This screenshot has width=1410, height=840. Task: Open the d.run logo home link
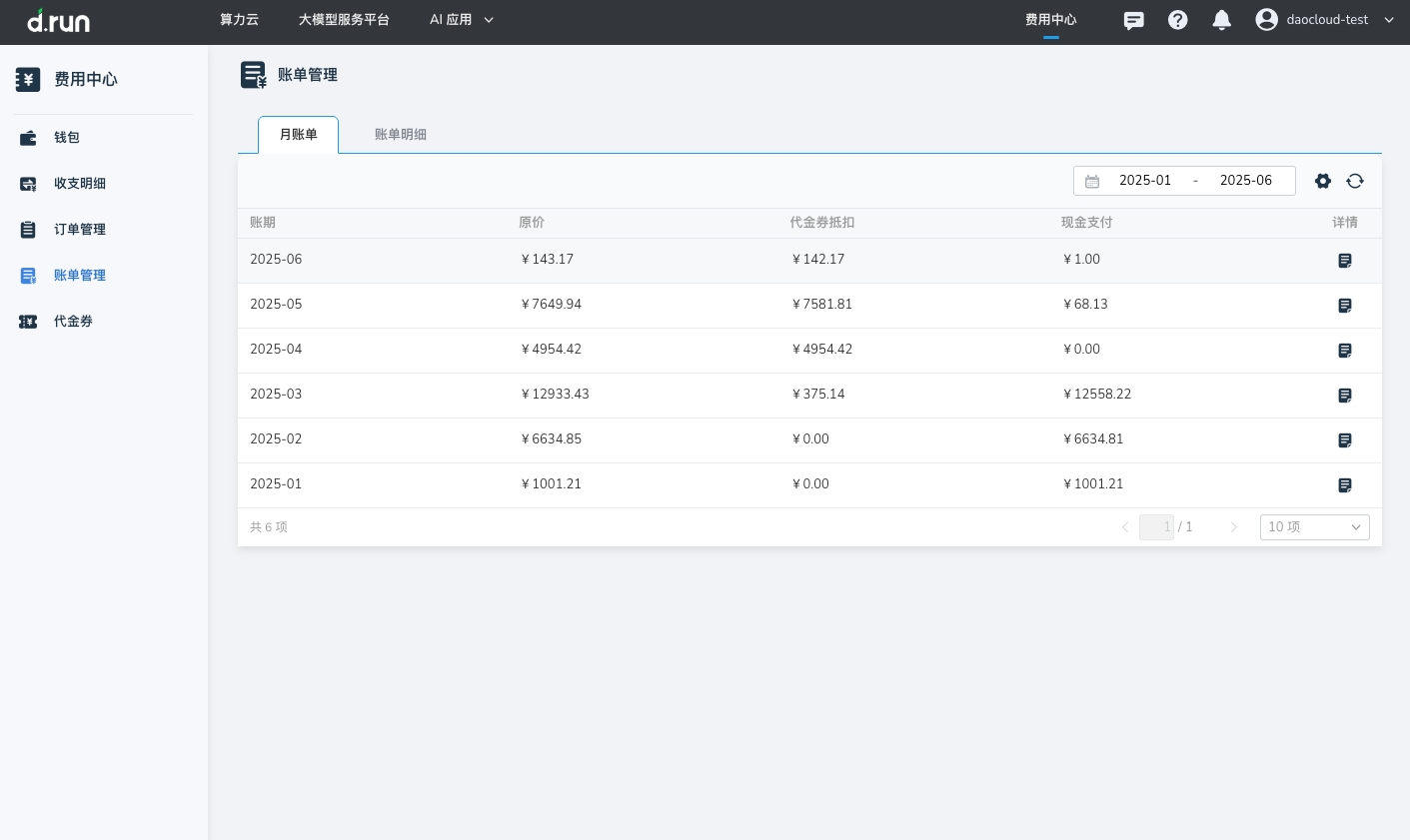click(x=58, y=21)
